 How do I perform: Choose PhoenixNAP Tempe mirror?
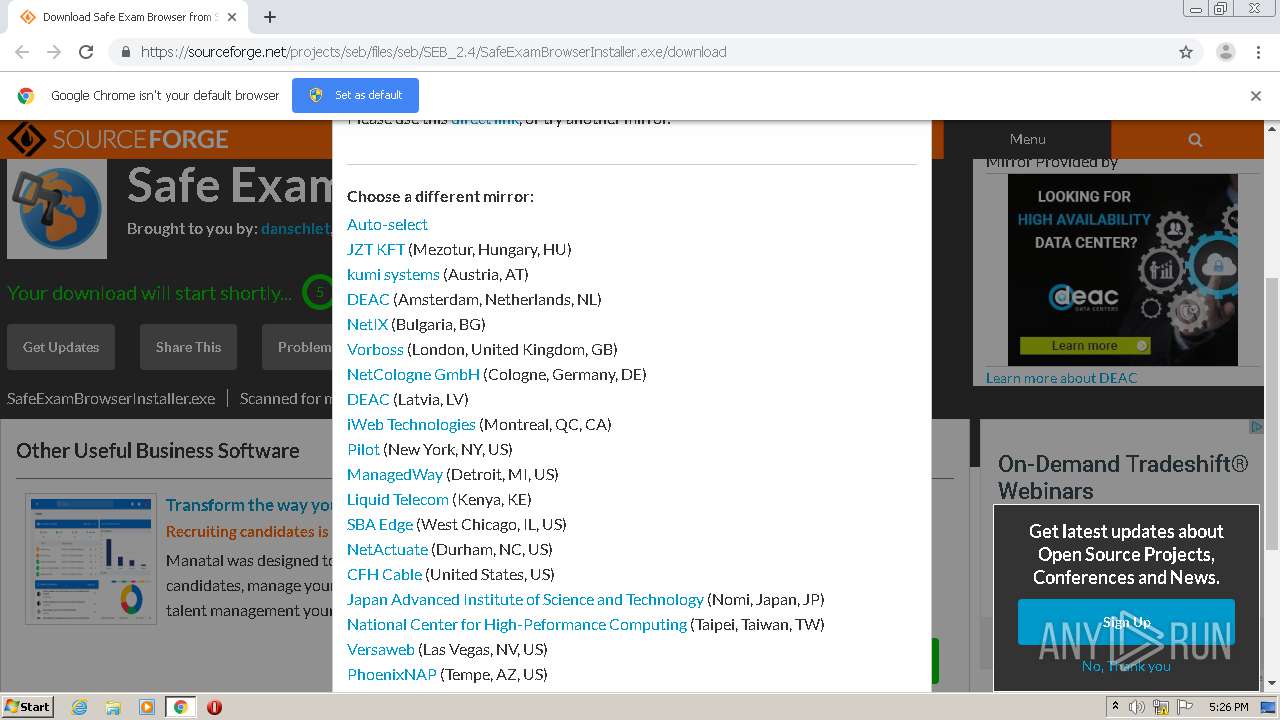pyautogui.click(x=392, y=674)
